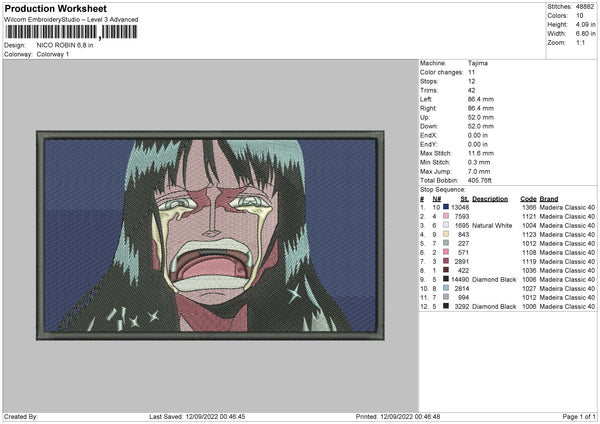Click thread code 1108 in row 6

[529, 253]
